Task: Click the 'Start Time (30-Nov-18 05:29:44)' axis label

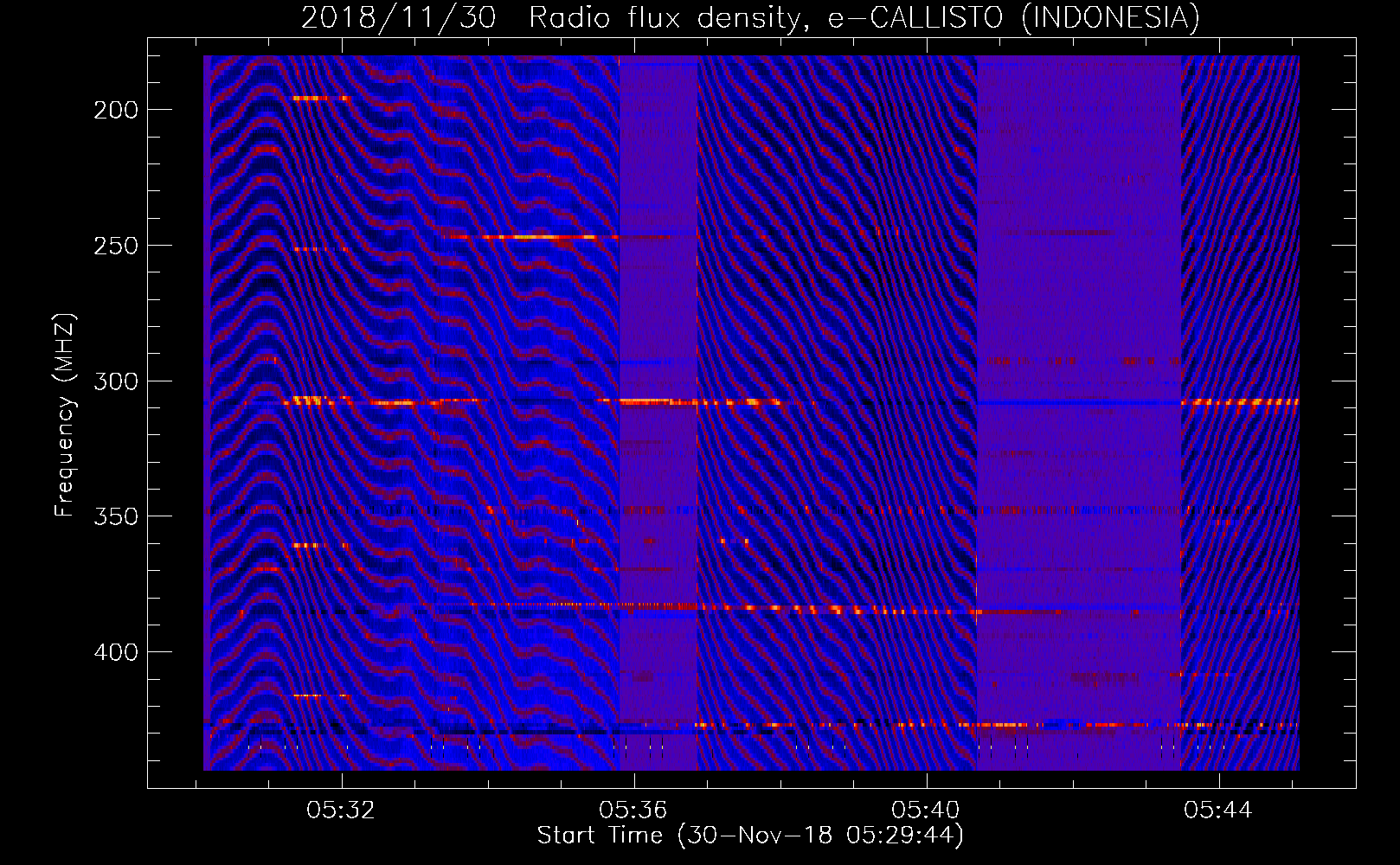Action: click(x=750, y=836)
